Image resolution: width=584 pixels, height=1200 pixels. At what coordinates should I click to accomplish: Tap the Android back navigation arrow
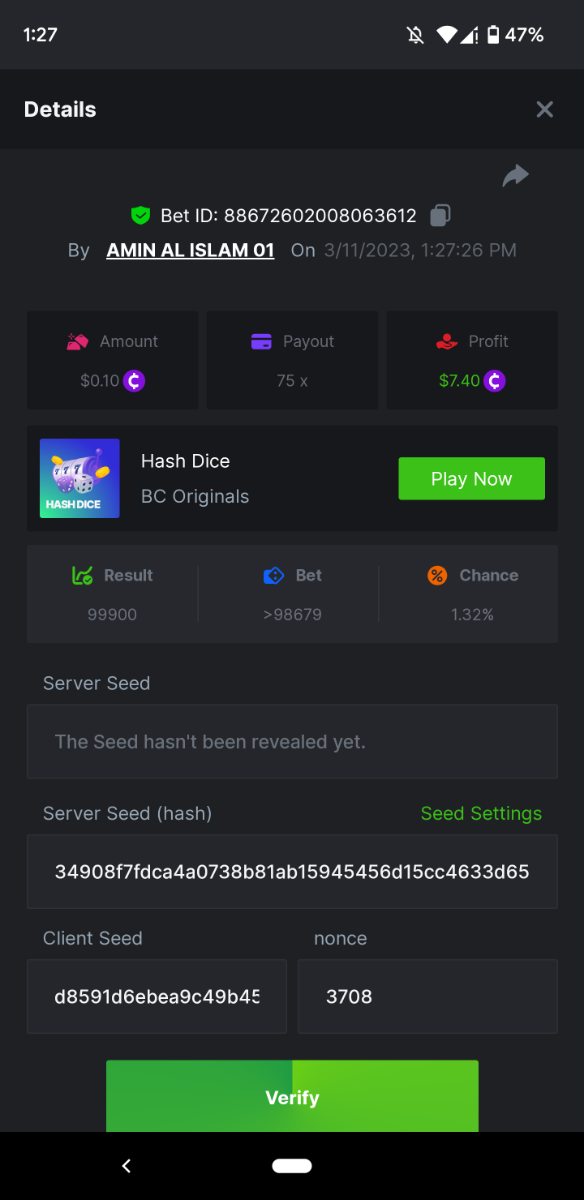pyautogui.click(x=126, y=1166)
